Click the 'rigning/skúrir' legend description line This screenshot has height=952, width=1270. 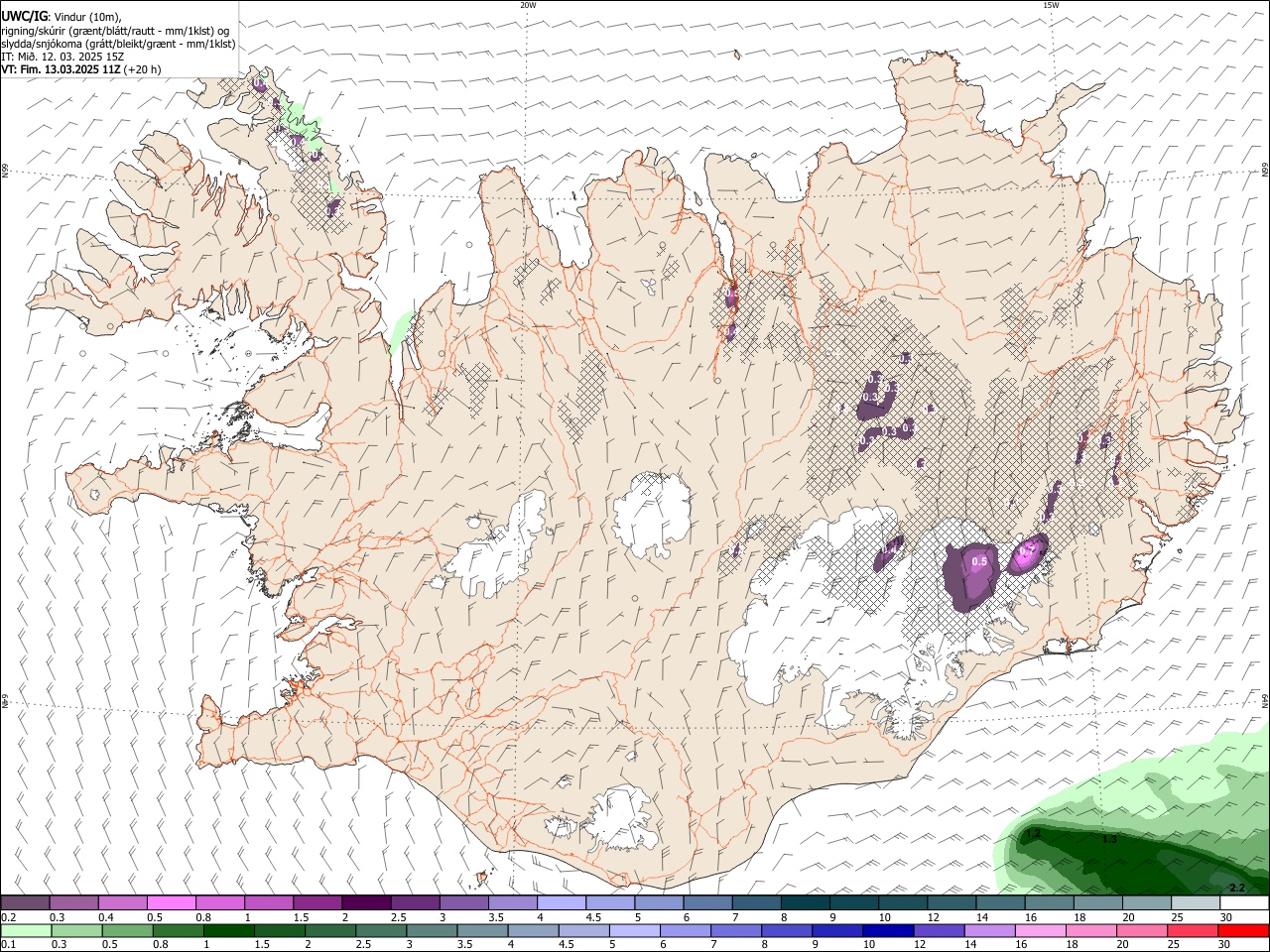coord(115,31)
